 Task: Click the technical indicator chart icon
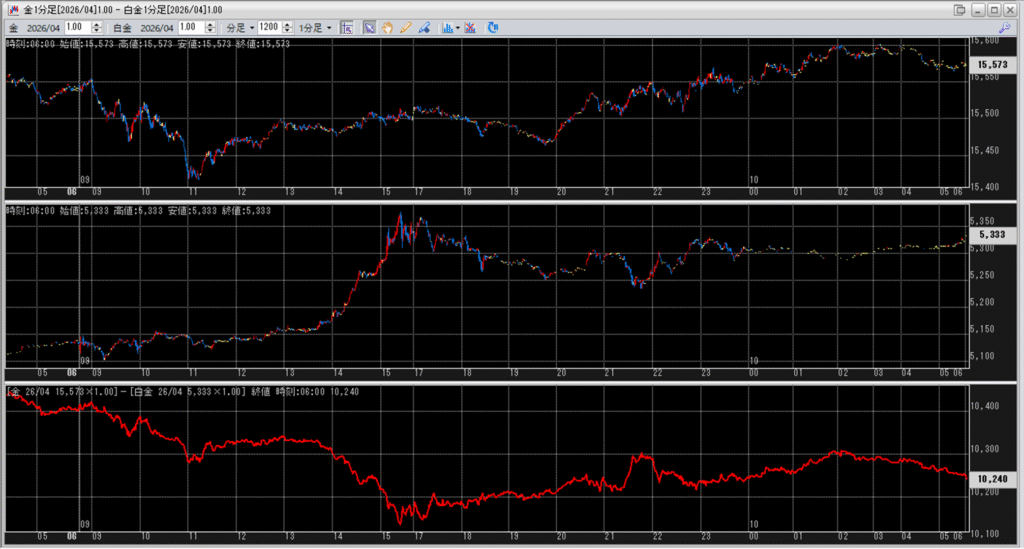point(447,28)
